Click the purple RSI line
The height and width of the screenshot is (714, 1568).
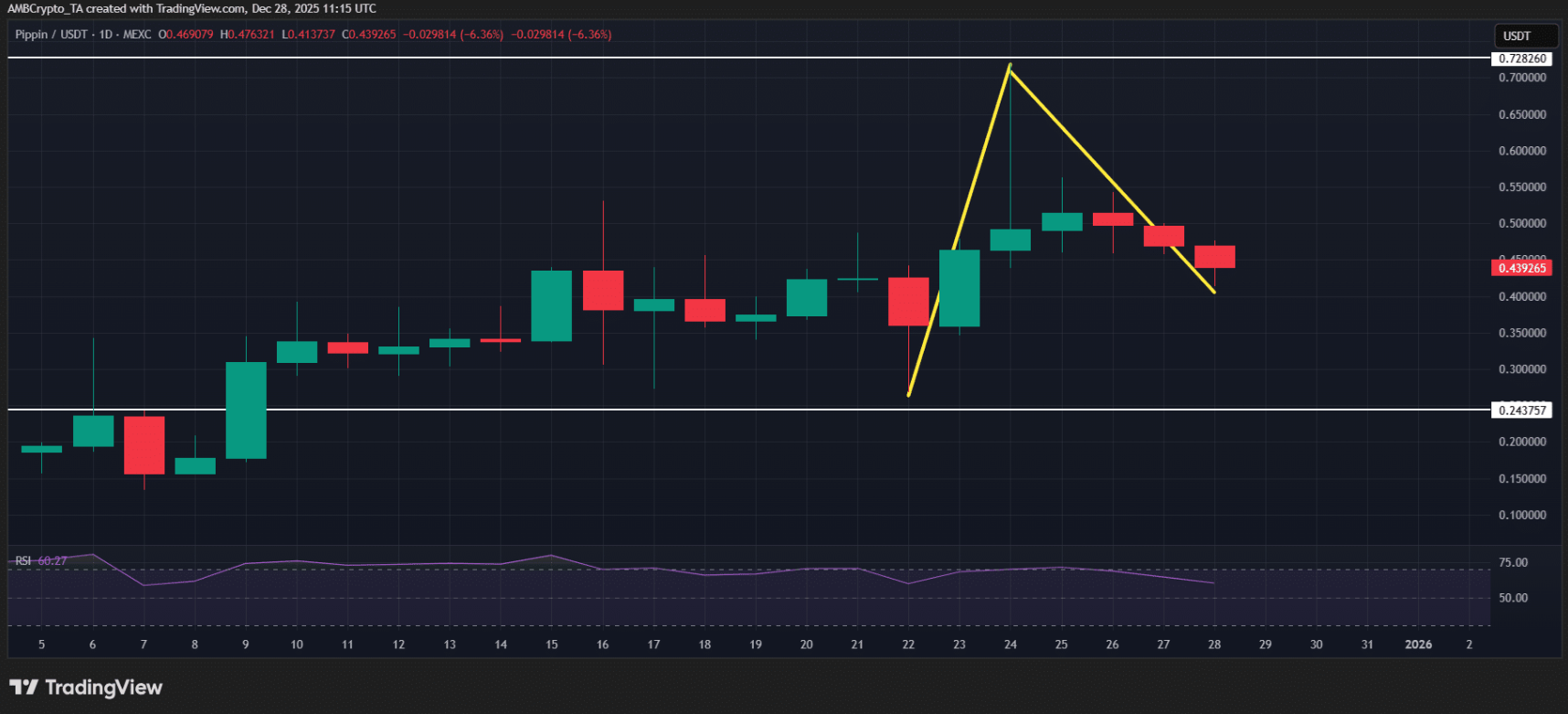603,569
